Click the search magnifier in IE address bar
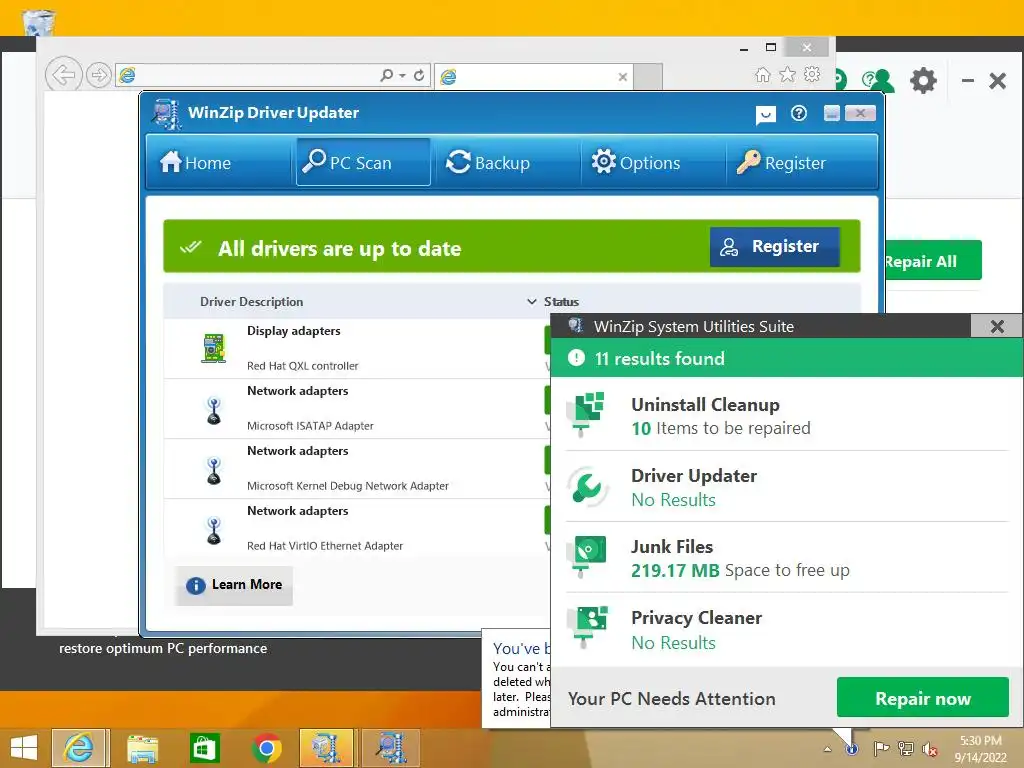The width and height of the screenshot is (1024, 768). [387, 76]
